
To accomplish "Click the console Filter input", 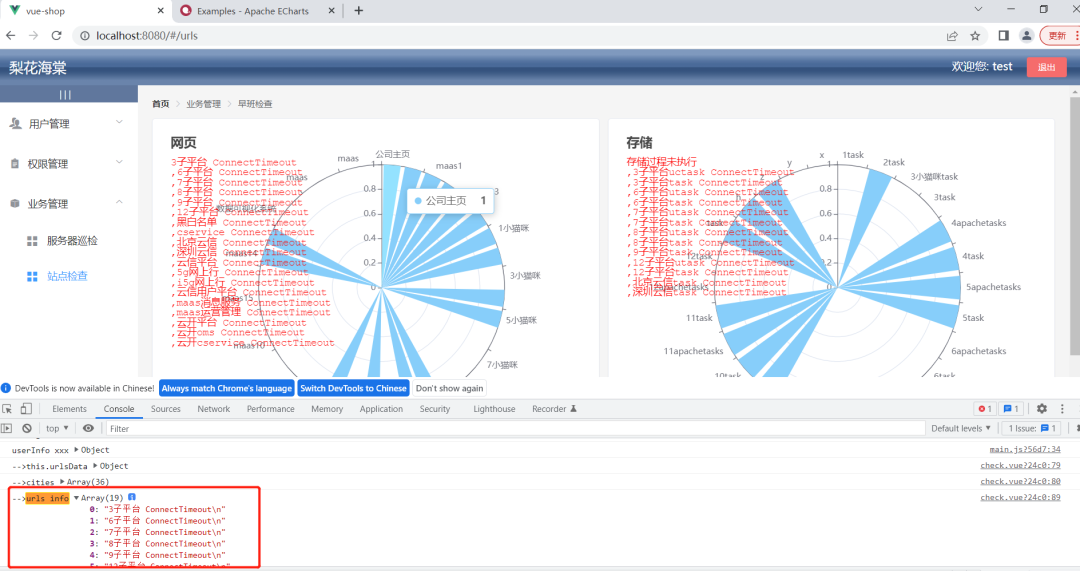I will click(515, 428).
